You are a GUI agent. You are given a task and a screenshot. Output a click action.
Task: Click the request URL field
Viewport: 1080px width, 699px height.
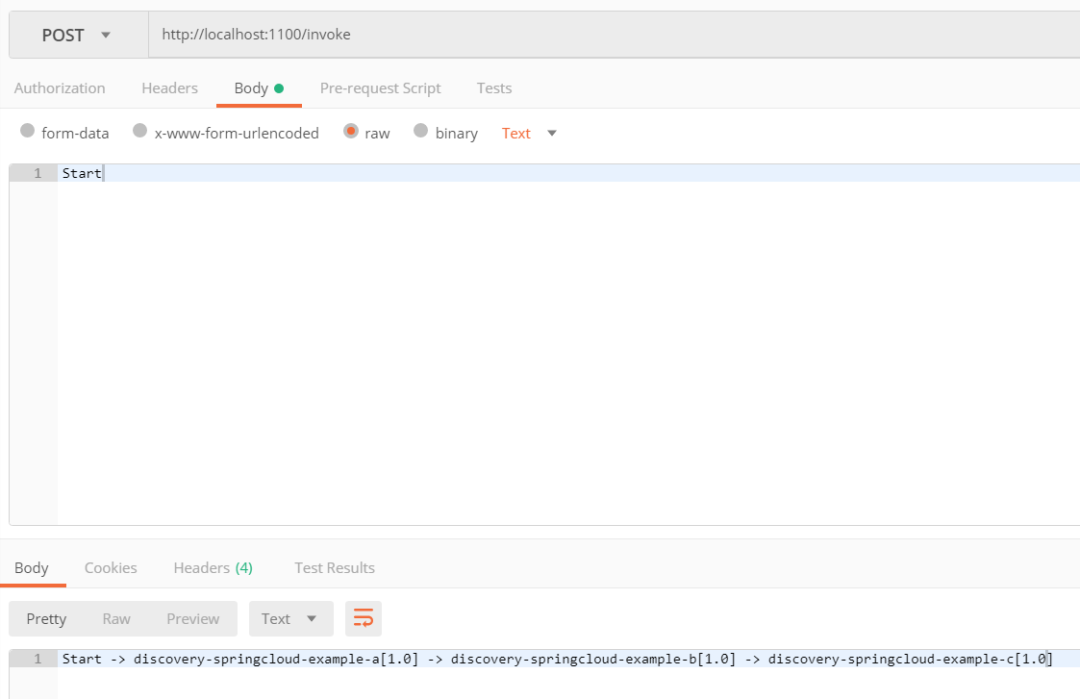tap(400, 34)
